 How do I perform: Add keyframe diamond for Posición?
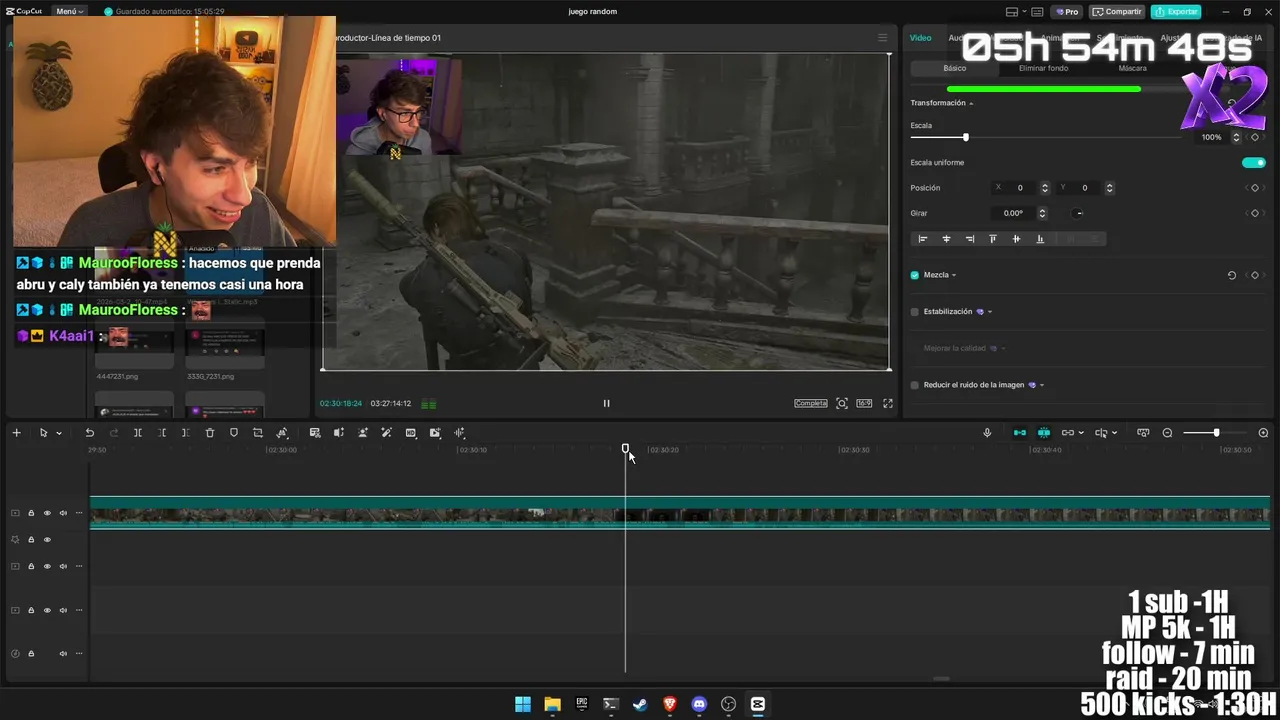click(x=1255, y=188)
